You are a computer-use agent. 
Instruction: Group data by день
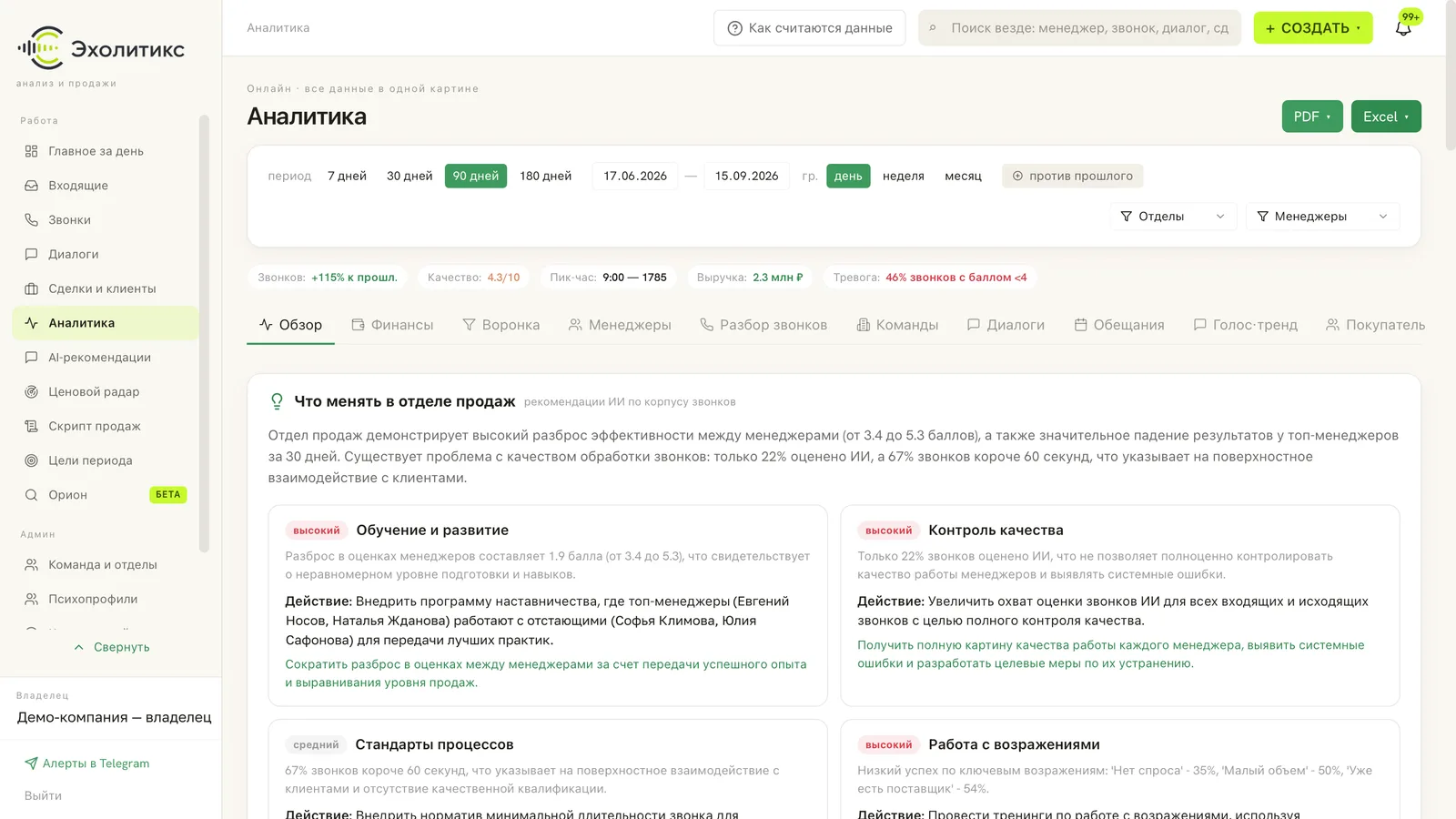[x=848, y=176]
